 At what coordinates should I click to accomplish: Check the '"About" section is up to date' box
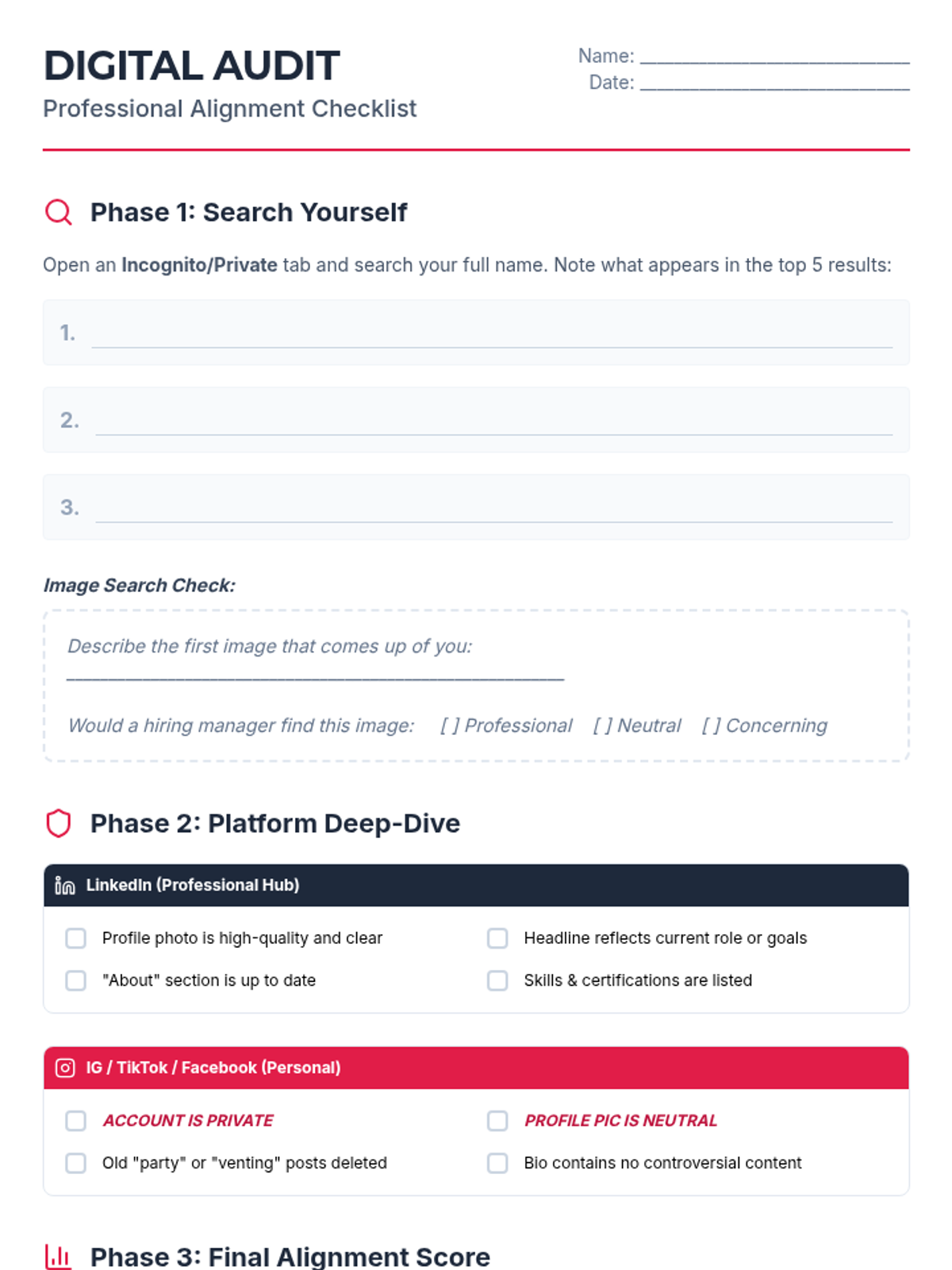[76, 980]
